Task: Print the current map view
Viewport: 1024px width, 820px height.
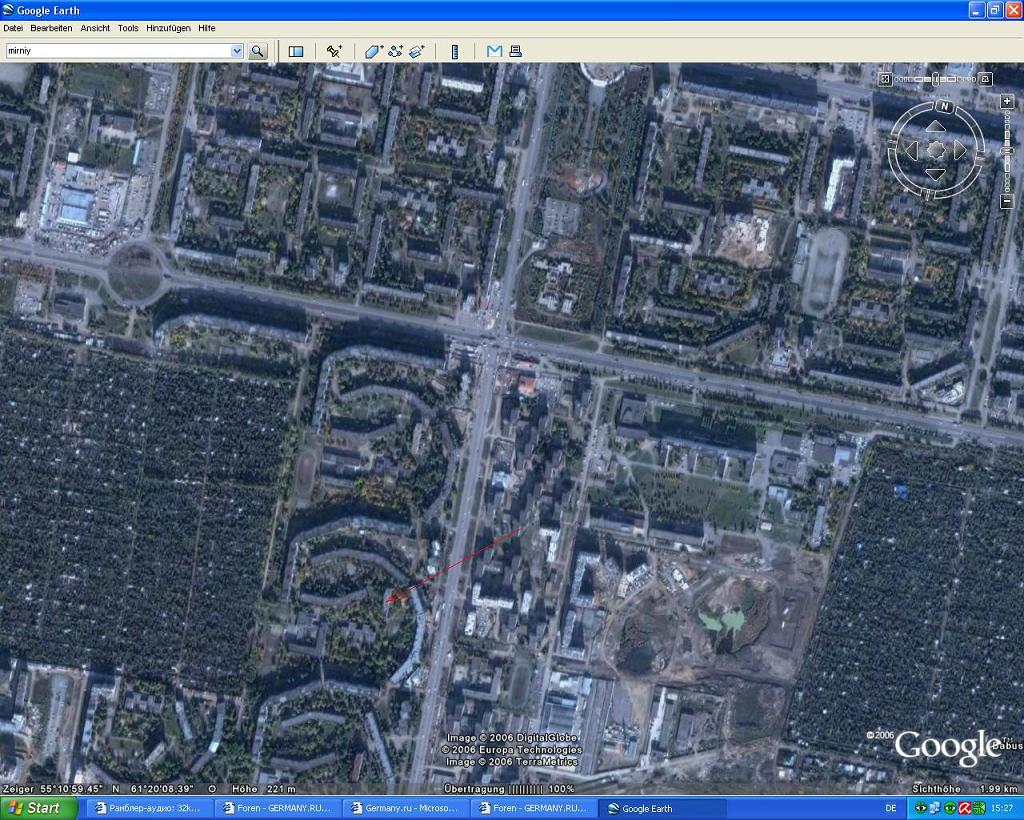Action: [515, 51]
